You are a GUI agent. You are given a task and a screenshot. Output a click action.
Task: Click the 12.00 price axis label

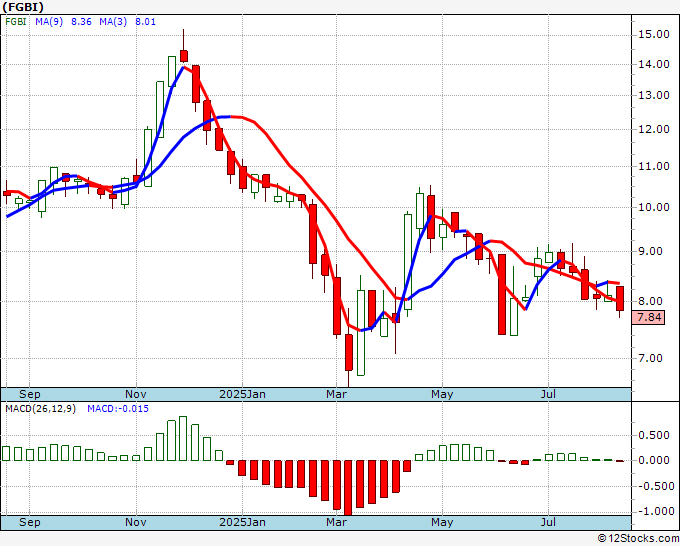coord(654,129)
